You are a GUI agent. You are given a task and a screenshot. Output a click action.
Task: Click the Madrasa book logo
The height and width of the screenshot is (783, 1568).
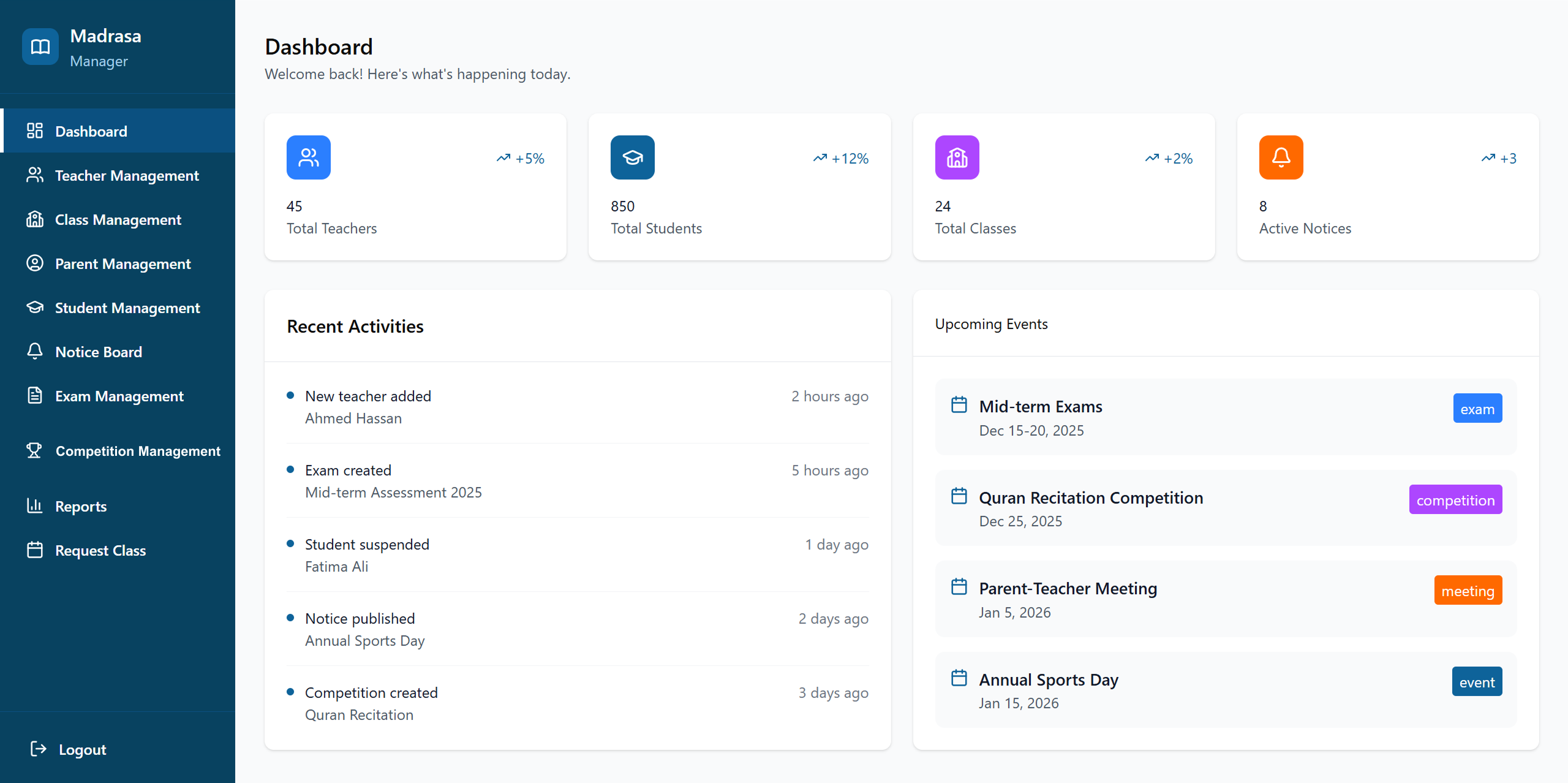tap(40, 46)
